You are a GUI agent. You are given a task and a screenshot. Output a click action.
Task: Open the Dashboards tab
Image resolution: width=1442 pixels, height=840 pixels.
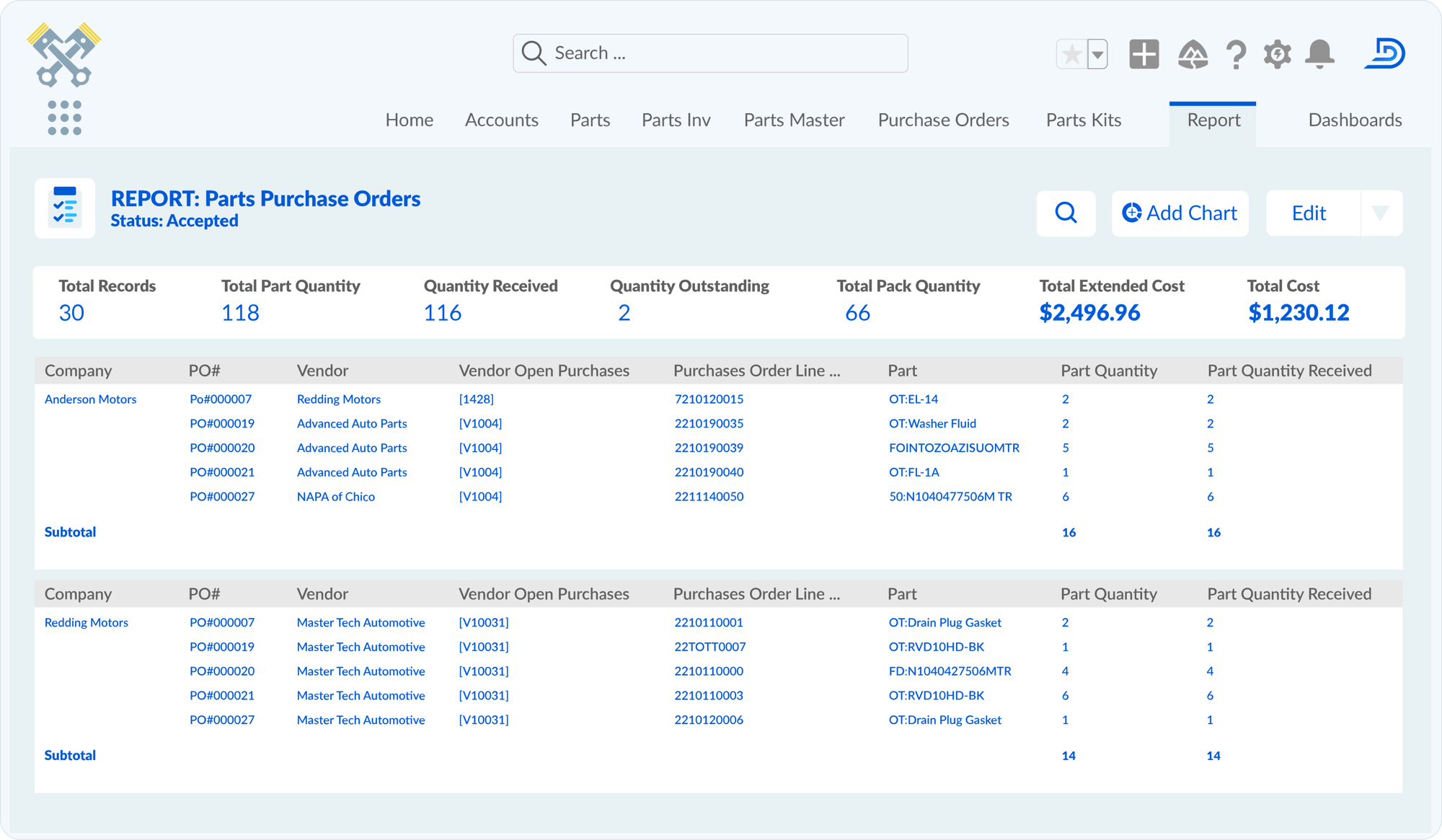click(1355, 120)
